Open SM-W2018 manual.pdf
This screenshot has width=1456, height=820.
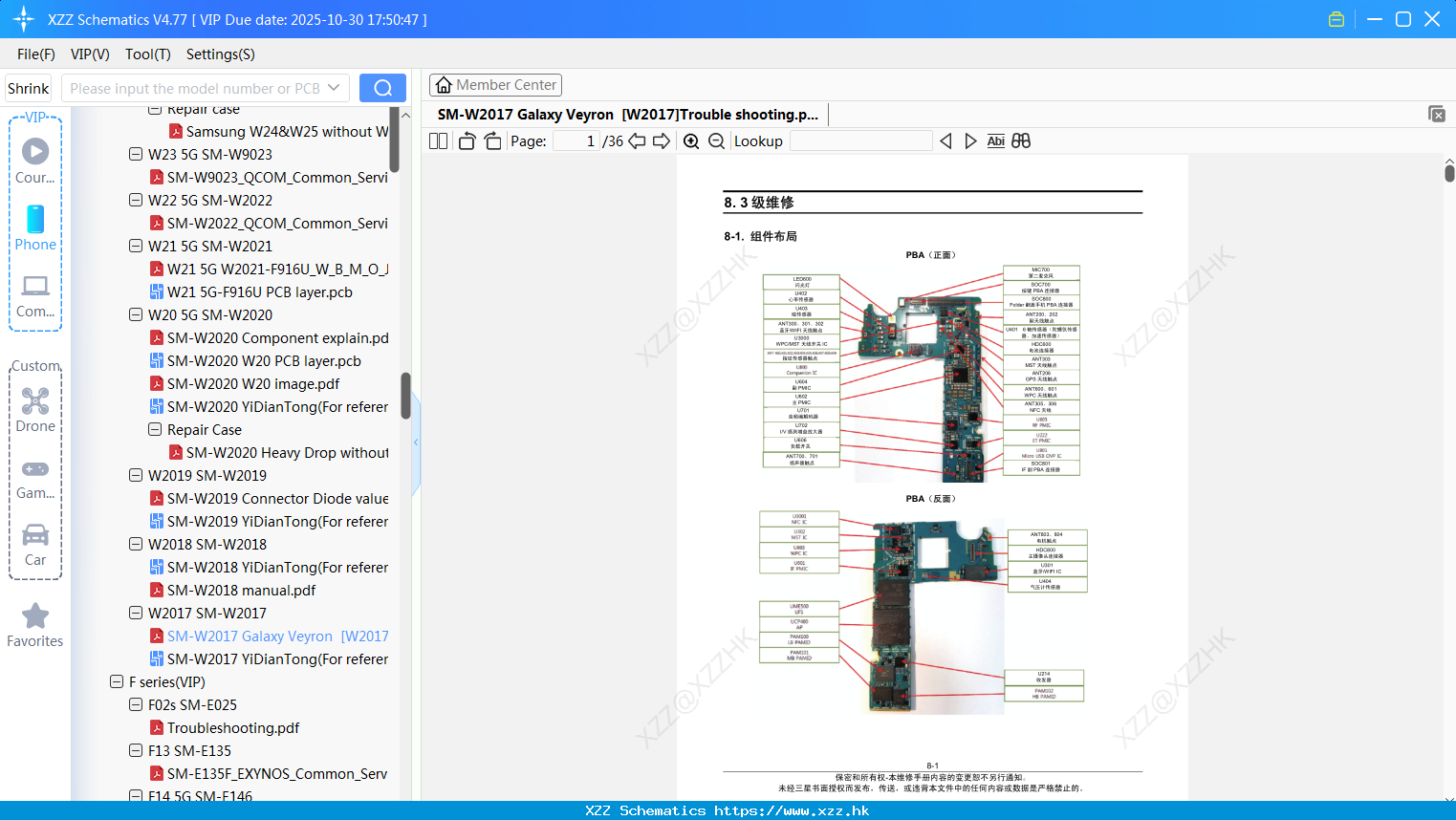[x=241, y=591]
